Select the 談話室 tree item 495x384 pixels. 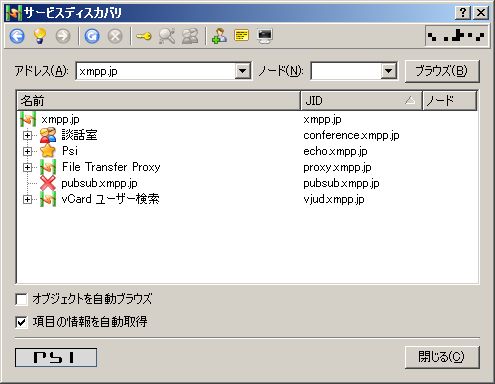pos(79,135)
